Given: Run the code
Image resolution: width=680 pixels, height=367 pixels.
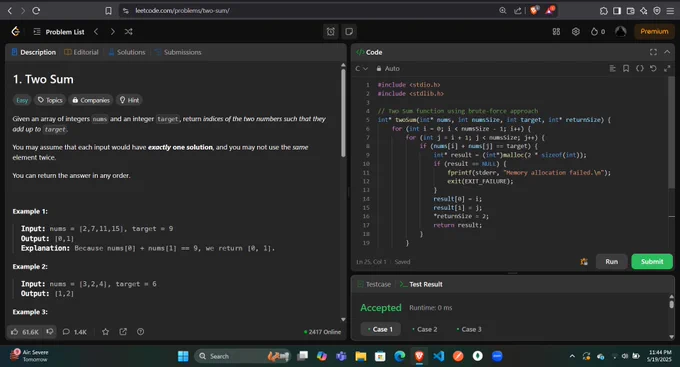Looking at the screenshot, I should [x=611, y=262].
